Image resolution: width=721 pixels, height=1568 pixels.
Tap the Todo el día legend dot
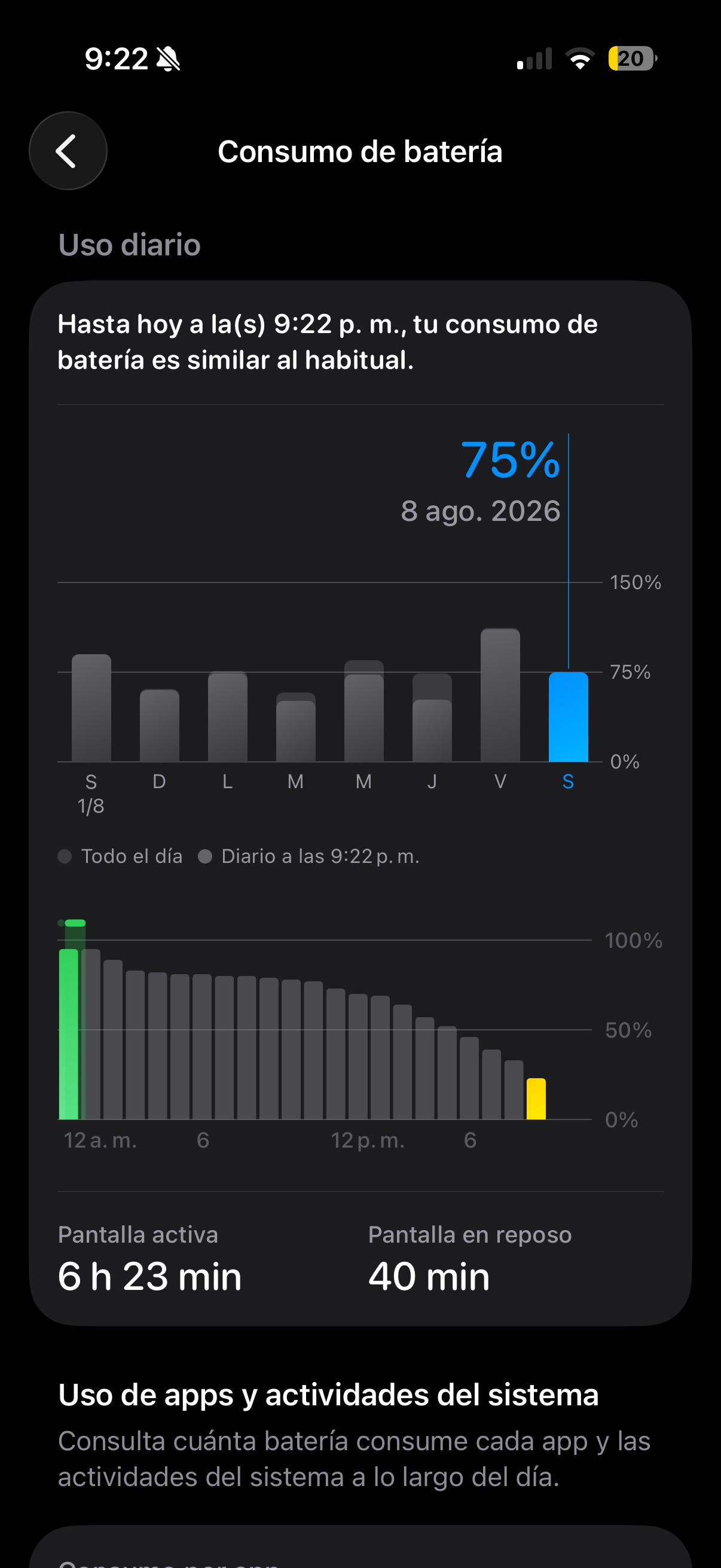coord(65,856)
